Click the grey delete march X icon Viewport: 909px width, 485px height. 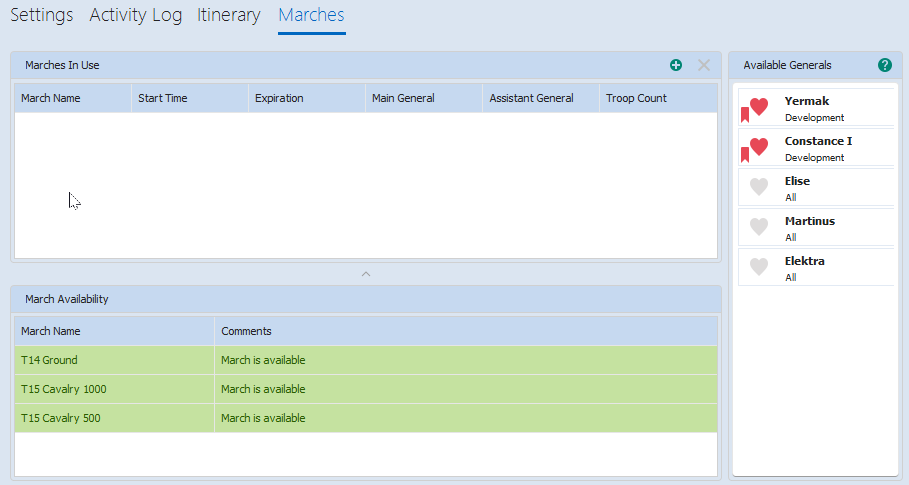(704, 65)
